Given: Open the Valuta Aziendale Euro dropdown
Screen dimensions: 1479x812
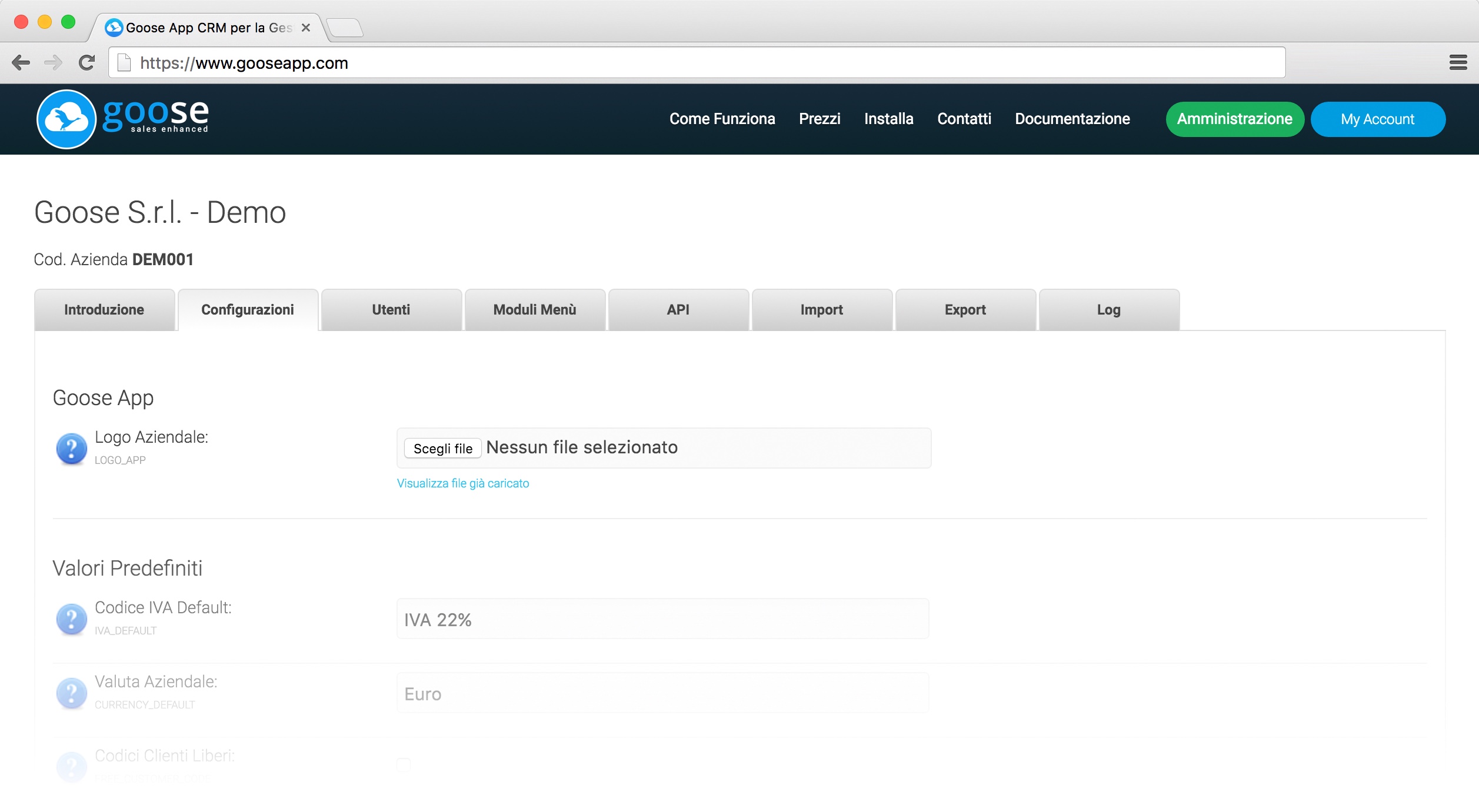Looking at the screenshot, I should [x=663, y=693].
